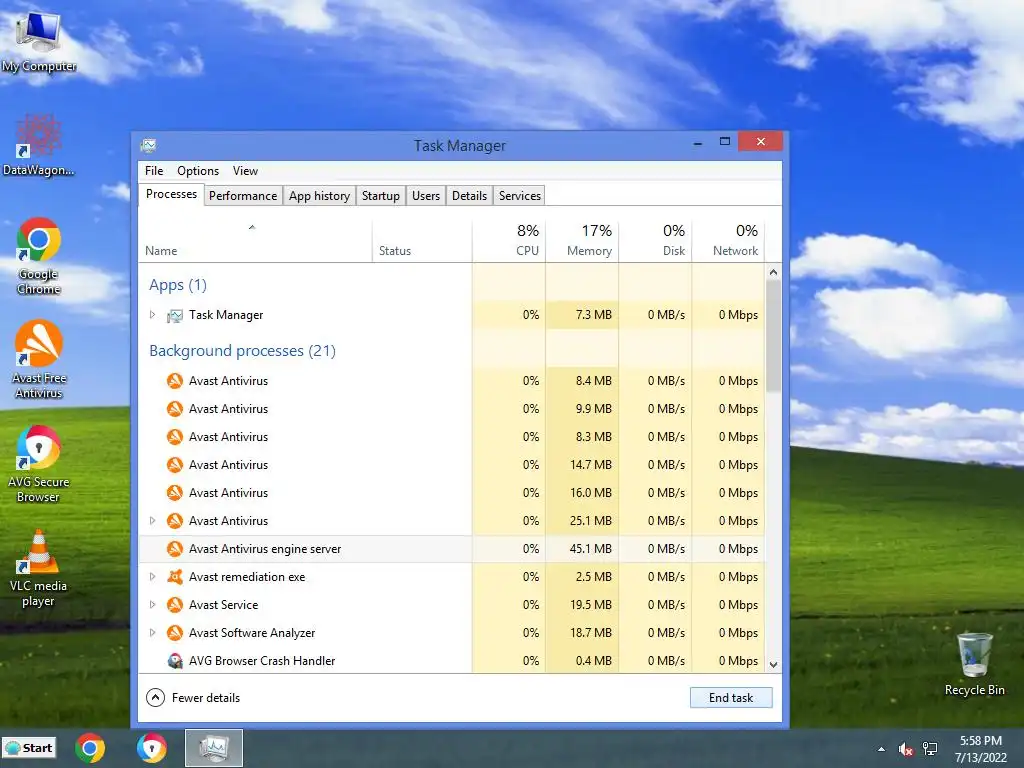
Task: Open the Options menu
Action: [198, 171]
